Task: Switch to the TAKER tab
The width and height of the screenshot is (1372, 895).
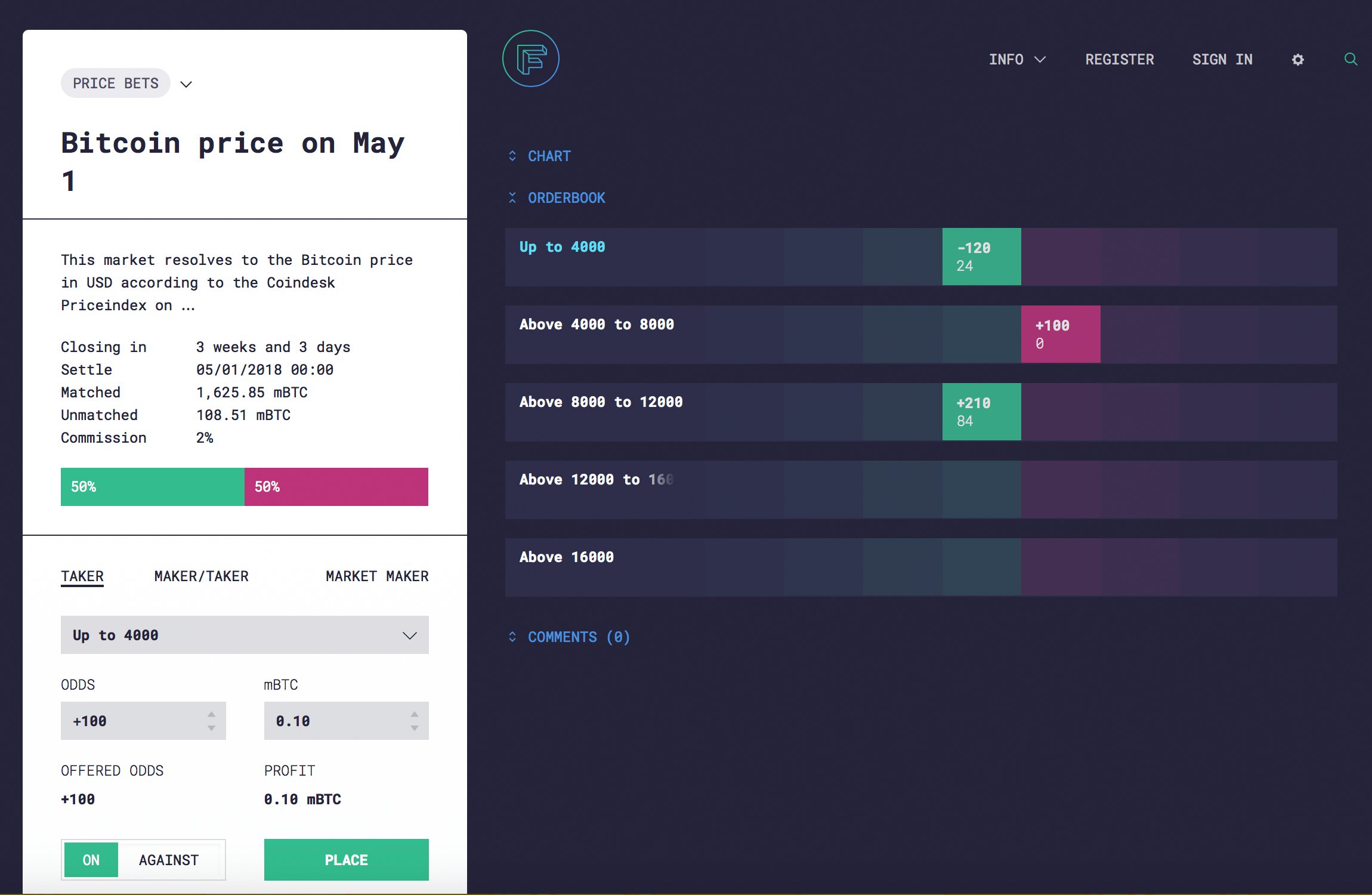Action: pos(82,574)
